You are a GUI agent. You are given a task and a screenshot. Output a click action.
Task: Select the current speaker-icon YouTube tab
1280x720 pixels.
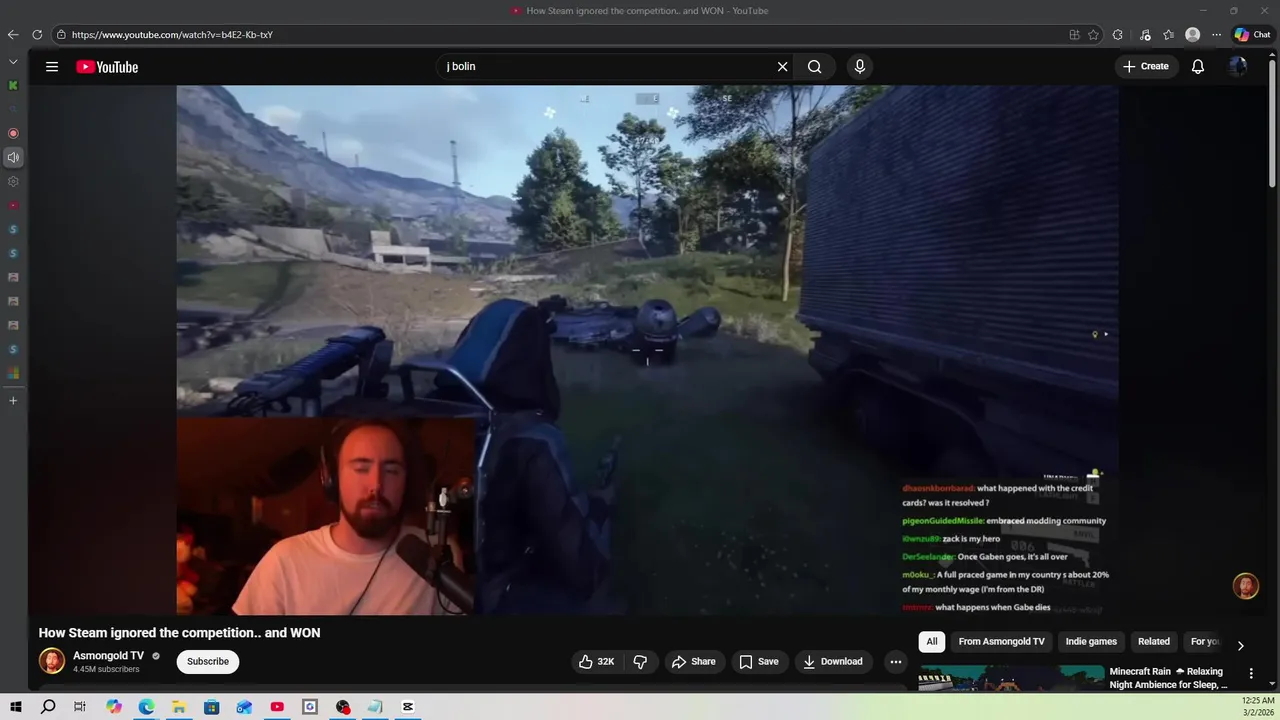coord(13,157)
